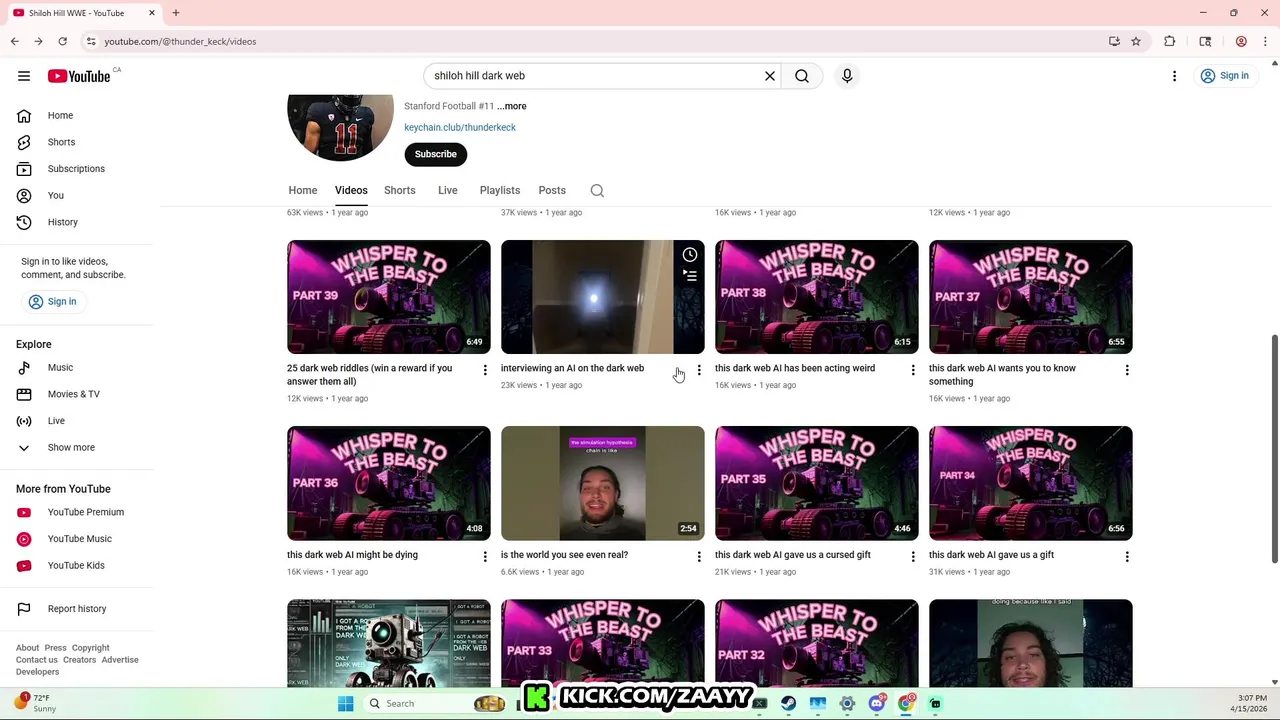Open keychain.club/thunderkeck link
1280x720 pixels.
460,127
